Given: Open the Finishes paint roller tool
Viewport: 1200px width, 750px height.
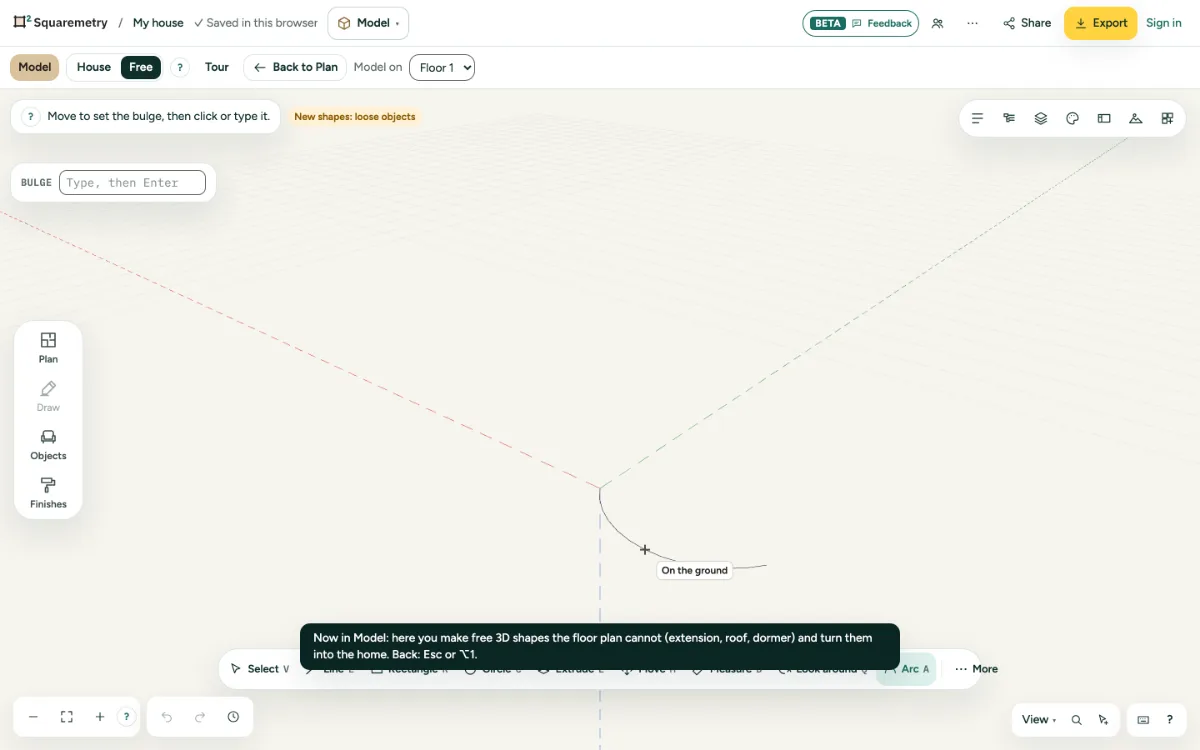Looking at the screenshot, I should tap(48, 493).
